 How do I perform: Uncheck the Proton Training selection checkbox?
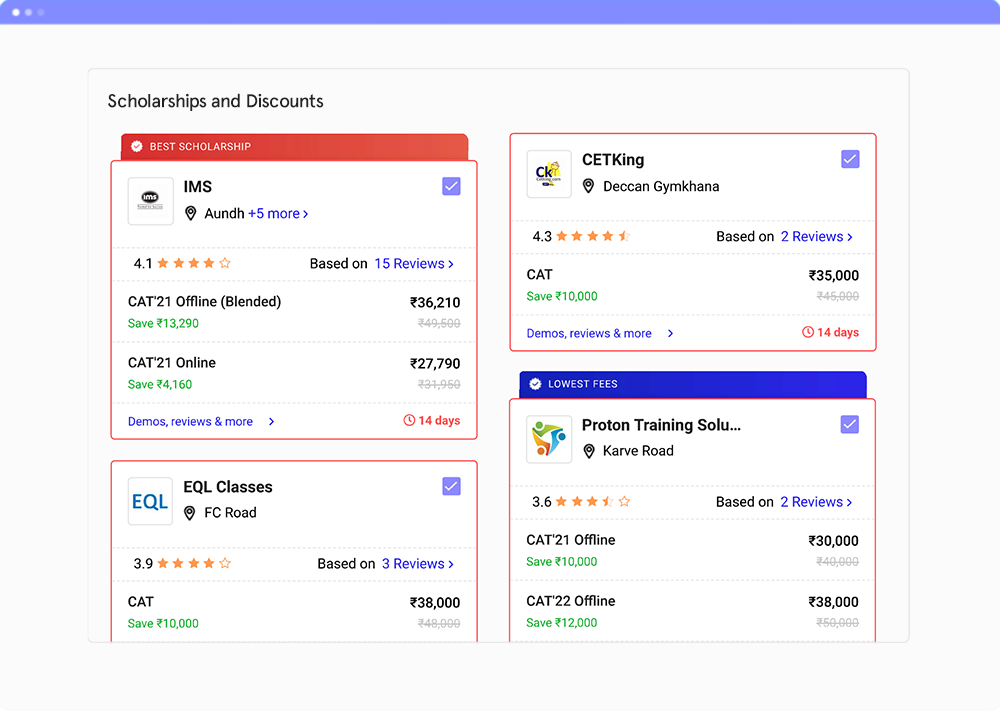pos(849,424)
